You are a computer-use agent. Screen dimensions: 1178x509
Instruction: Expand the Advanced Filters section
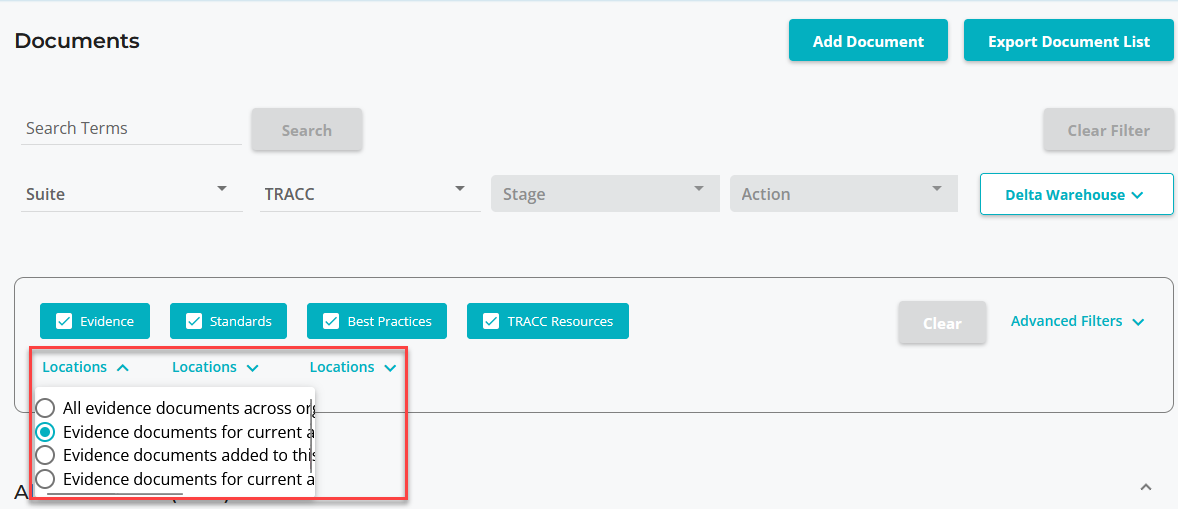(1076, 321)
